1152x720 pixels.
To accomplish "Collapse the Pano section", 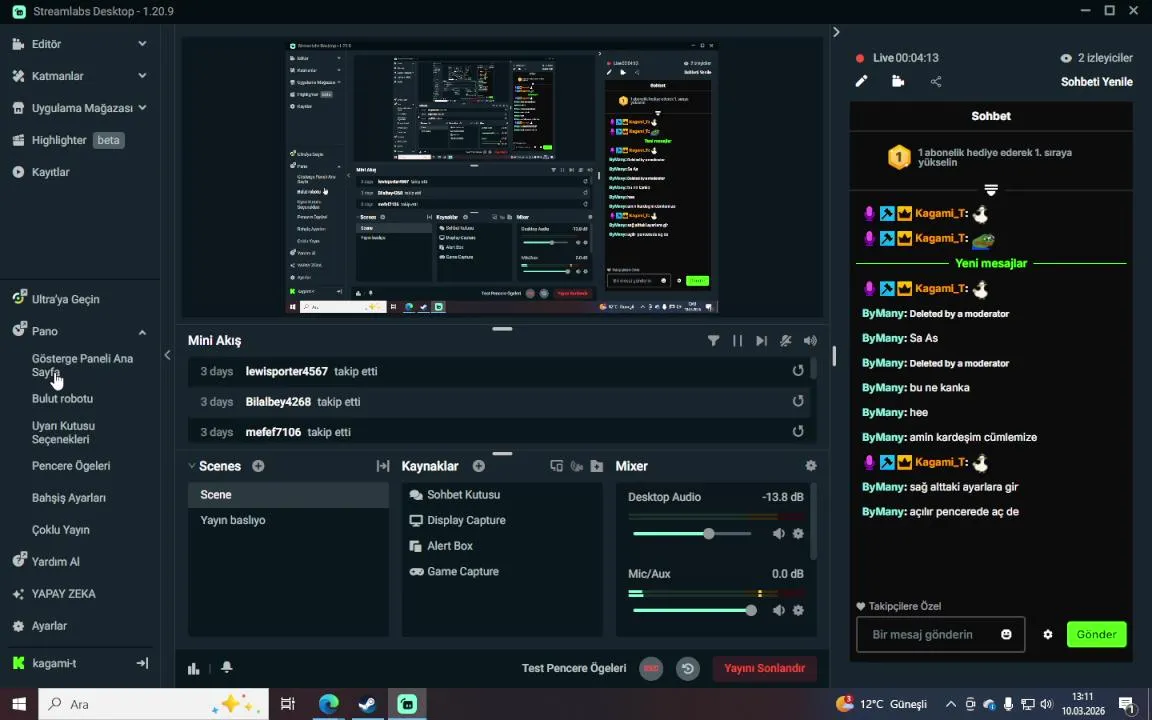I will (x=142, y=331).
